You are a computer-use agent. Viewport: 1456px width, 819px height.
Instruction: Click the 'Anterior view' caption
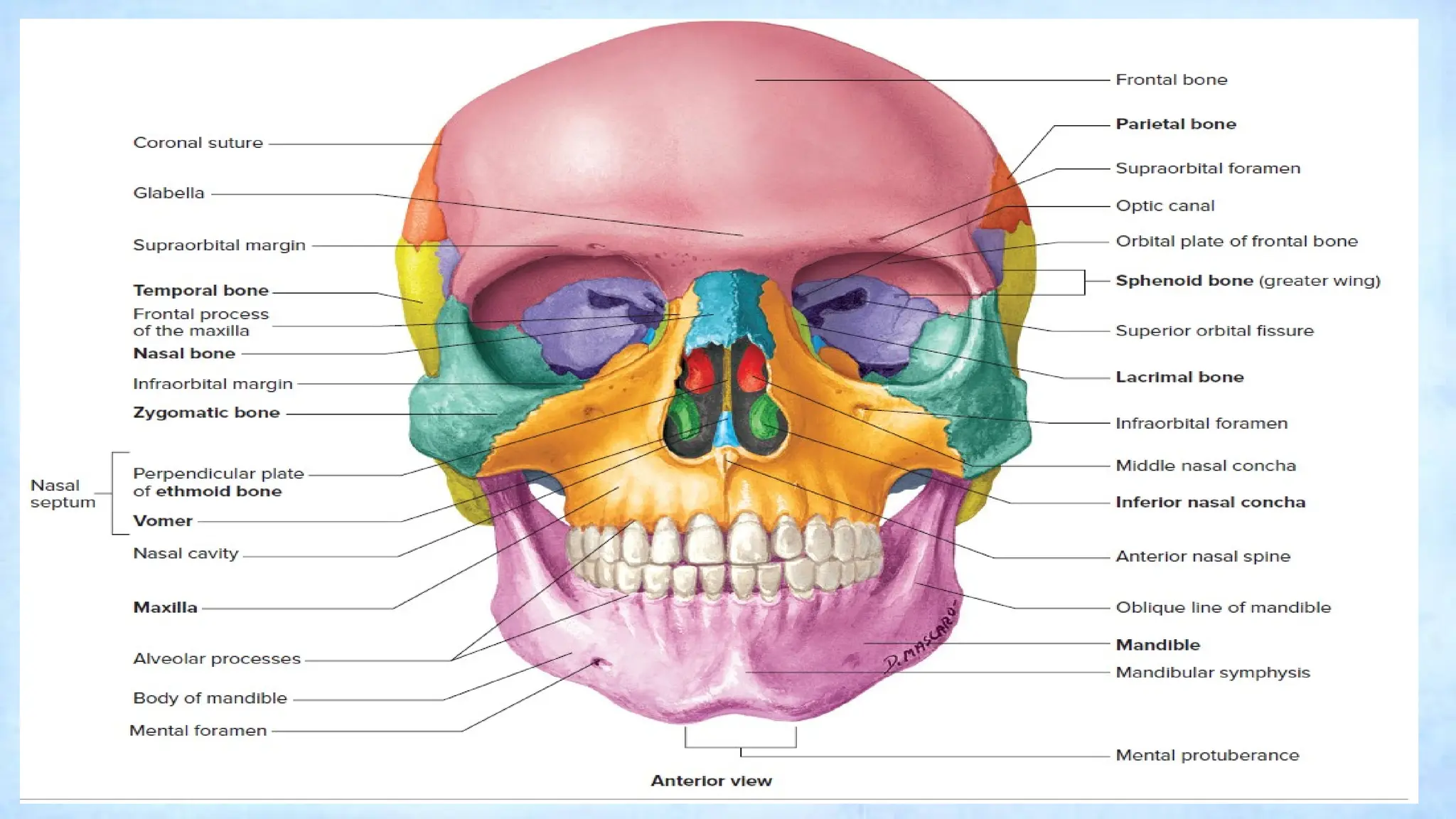click(x=711, y=781)
